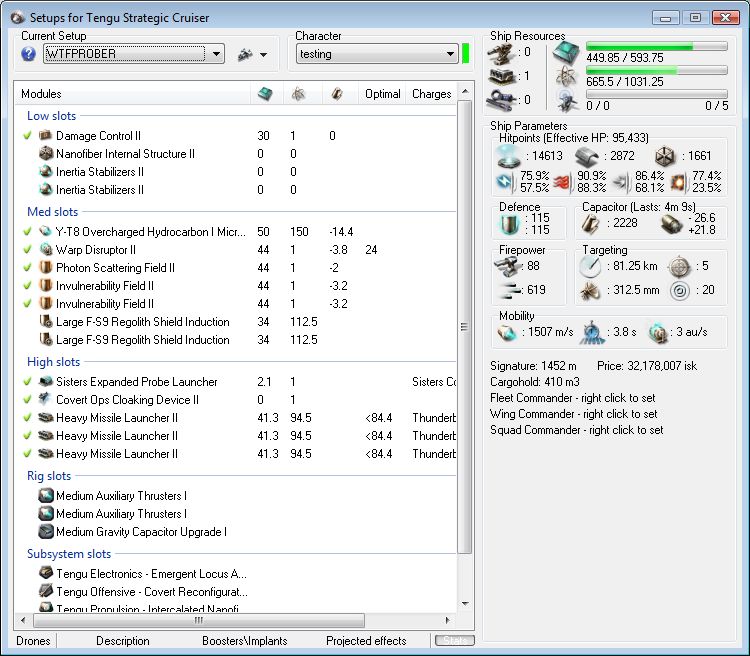Click the ship setup actions icon
Image resolution: width=750 pixels, height=656 pixels.
point(245,55)
